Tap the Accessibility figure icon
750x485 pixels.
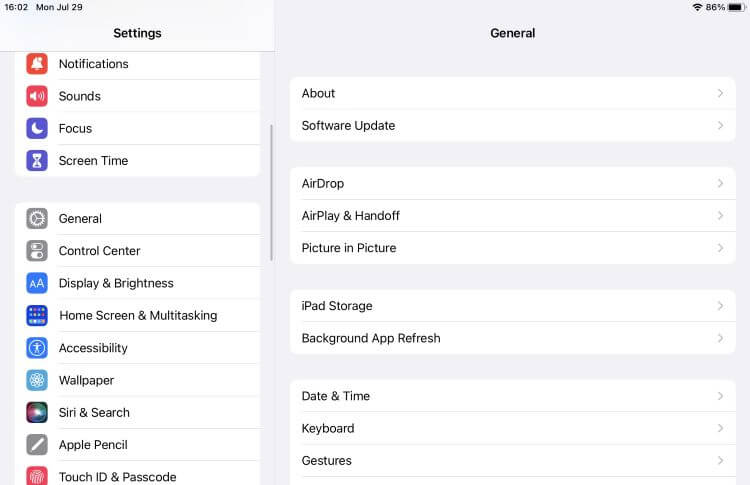(37, 348)
